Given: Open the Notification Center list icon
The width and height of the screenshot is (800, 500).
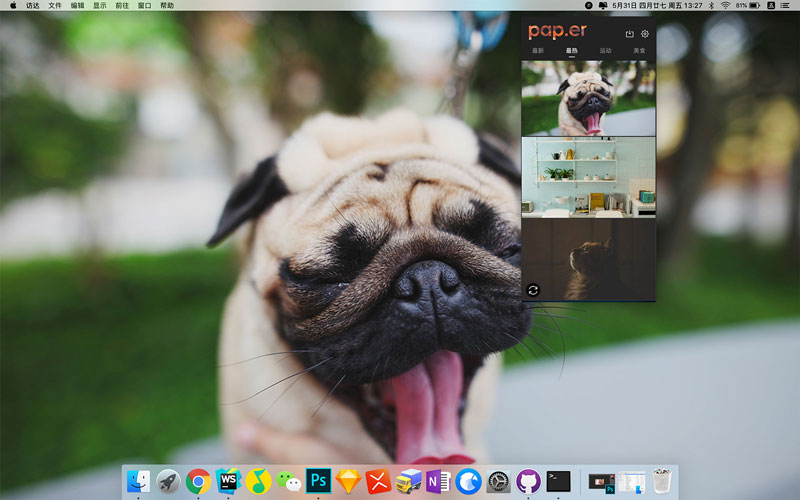Looking at the screenshot, I should click(786, 5).
